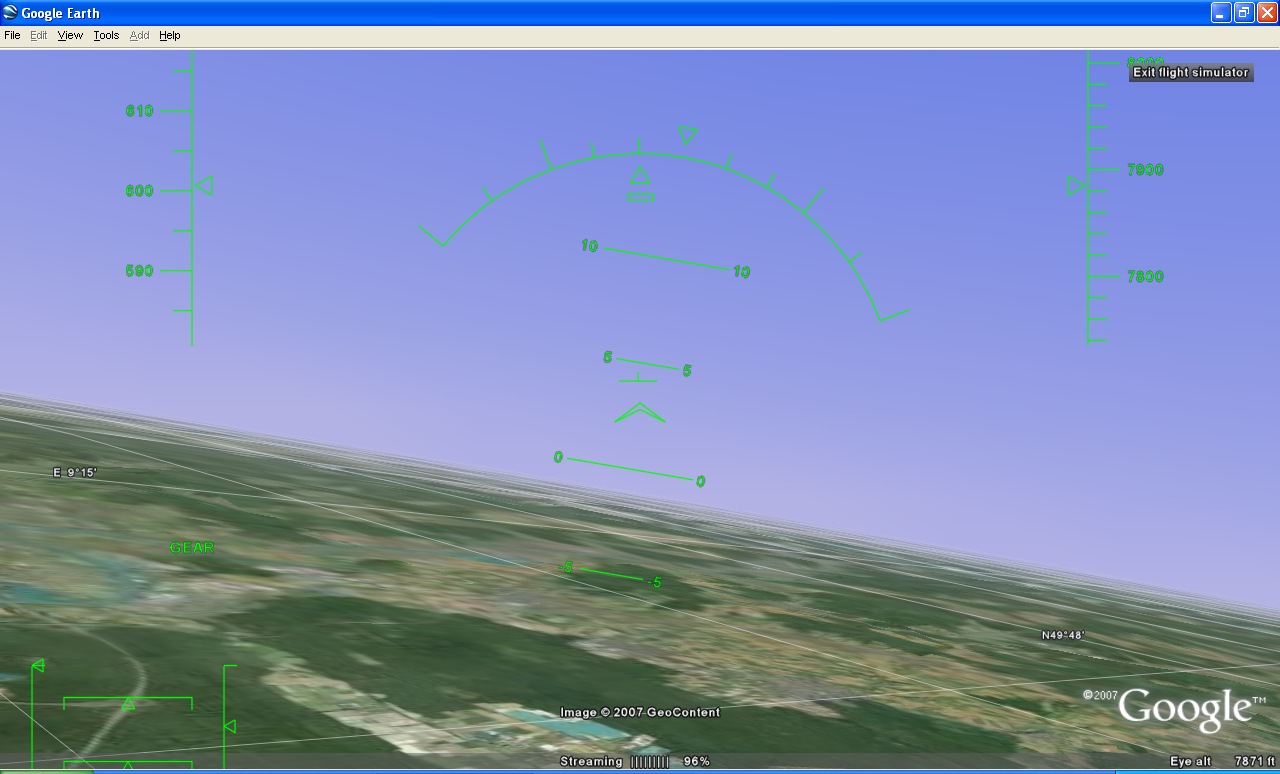
Task: Click the bank angle pointer triangle on the arc
Action: pyautogui.click(x=687, y=134)
